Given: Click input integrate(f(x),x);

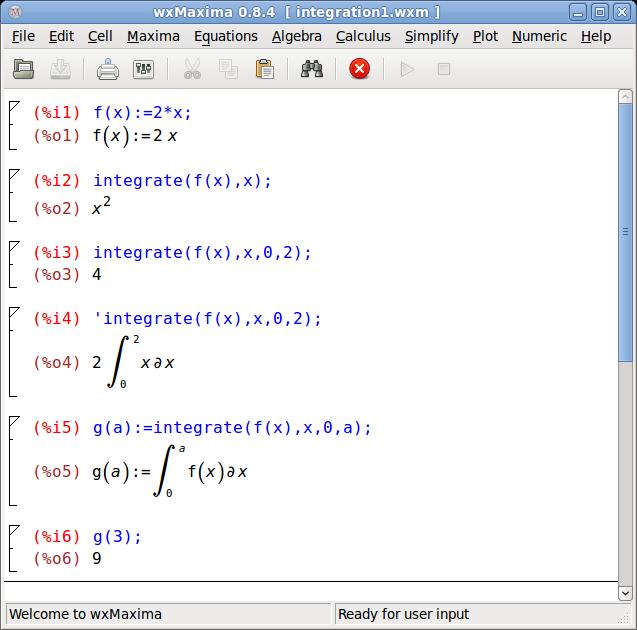Looking at the screenshot, I should tap(182, 181).
